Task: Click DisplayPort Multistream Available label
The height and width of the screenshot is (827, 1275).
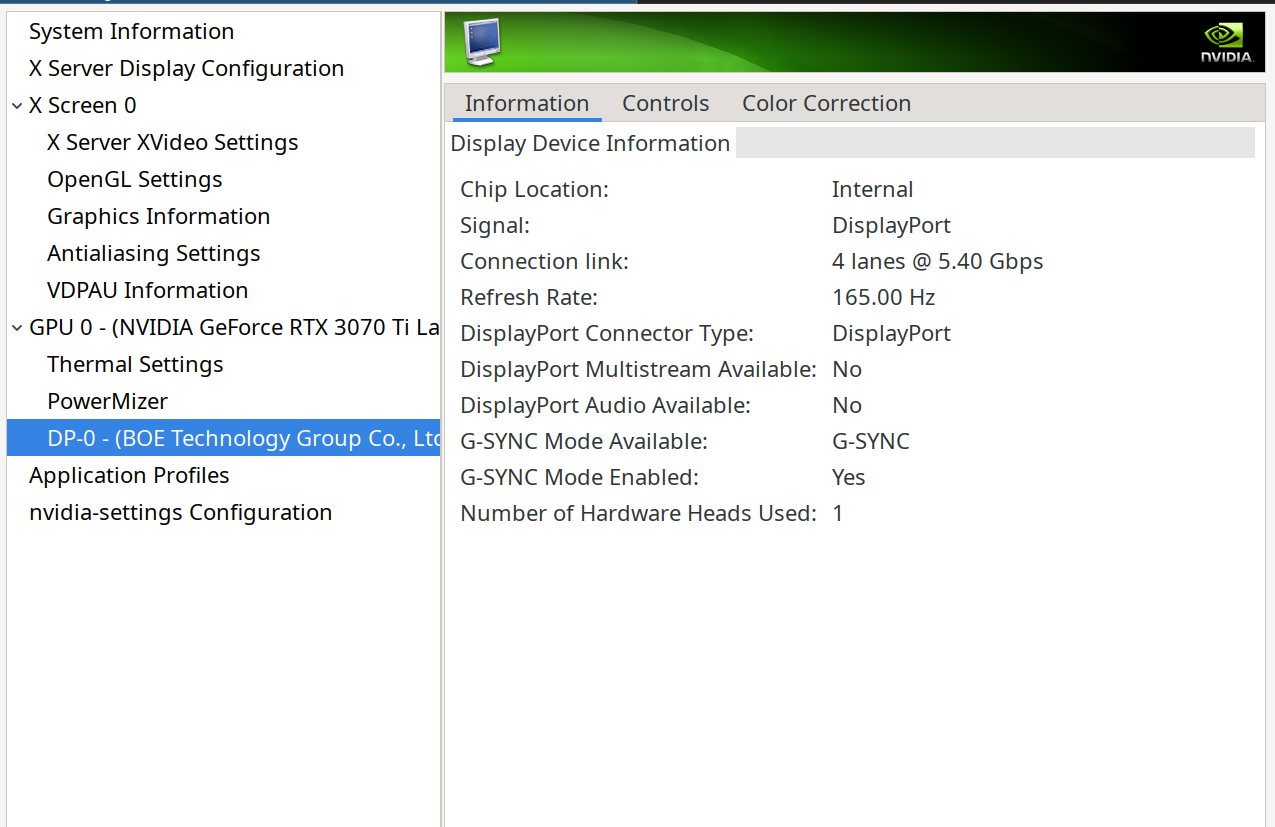Action: point(638,369)
